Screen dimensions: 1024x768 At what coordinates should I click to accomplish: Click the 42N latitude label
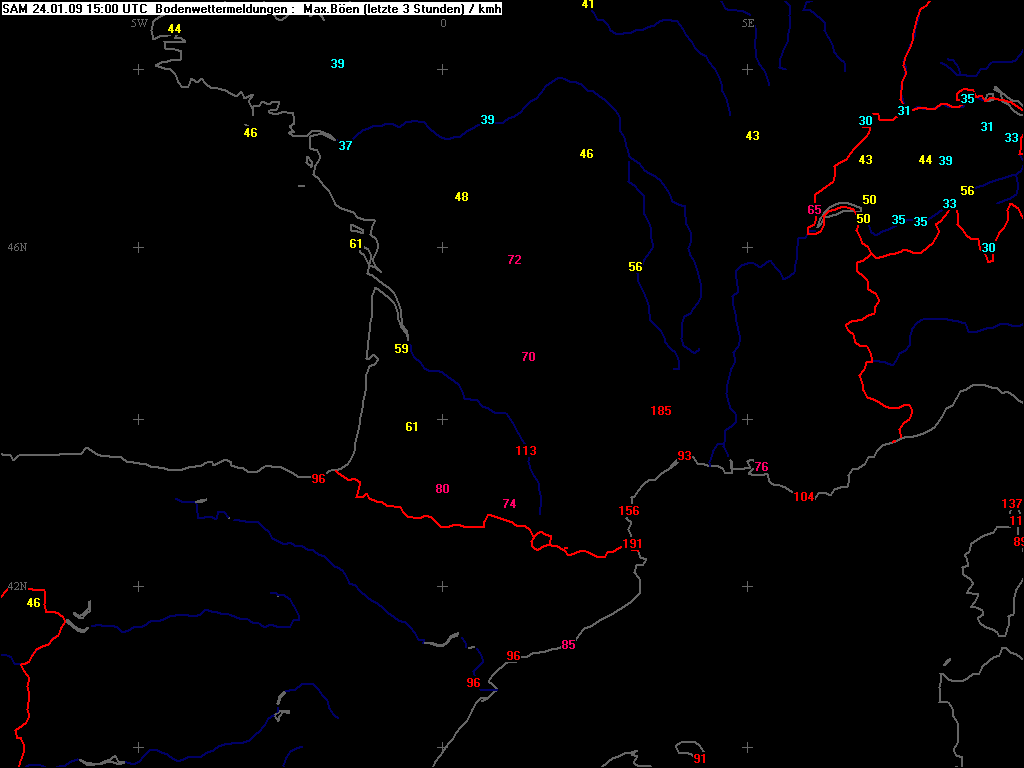17,587
